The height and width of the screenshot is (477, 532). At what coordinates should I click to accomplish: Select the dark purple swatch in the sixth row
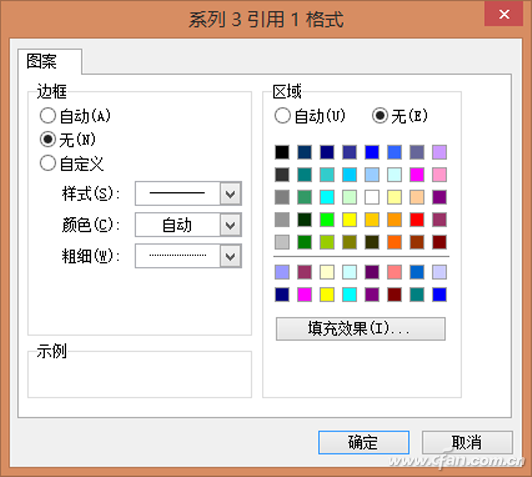point(372,272)
